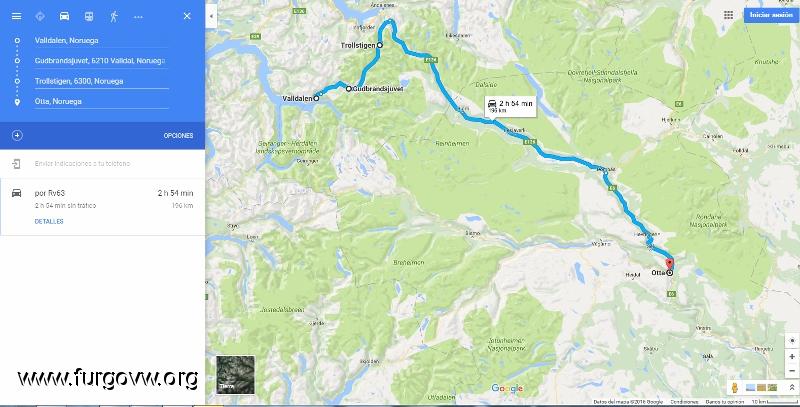Select walking travel mode
Viewport: 800px width, 407px height.
[x=114, y=16]
